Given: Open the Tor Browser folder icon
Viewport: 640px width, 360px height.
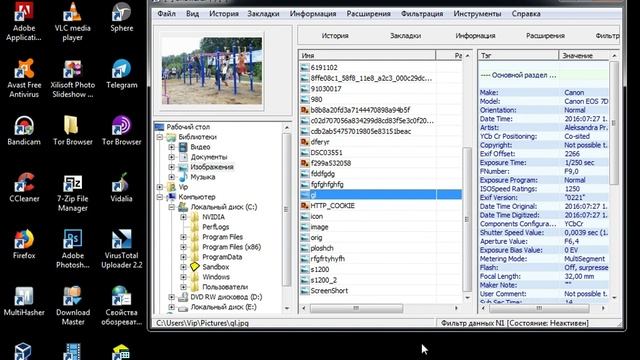Looking at the screenshot, I should [x=73, y=131].
